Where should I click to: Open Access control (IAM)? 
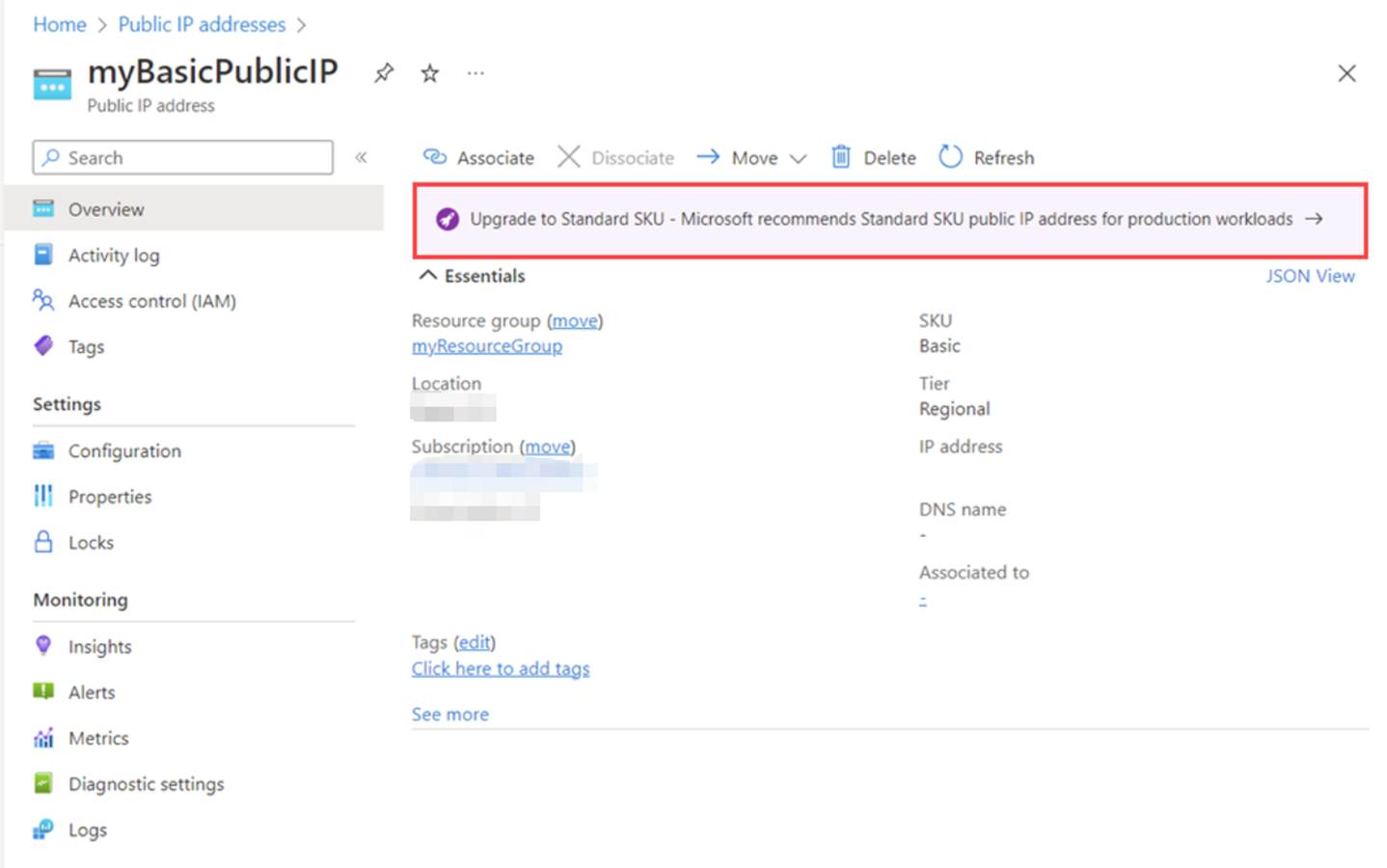click(x=151, y=301)
